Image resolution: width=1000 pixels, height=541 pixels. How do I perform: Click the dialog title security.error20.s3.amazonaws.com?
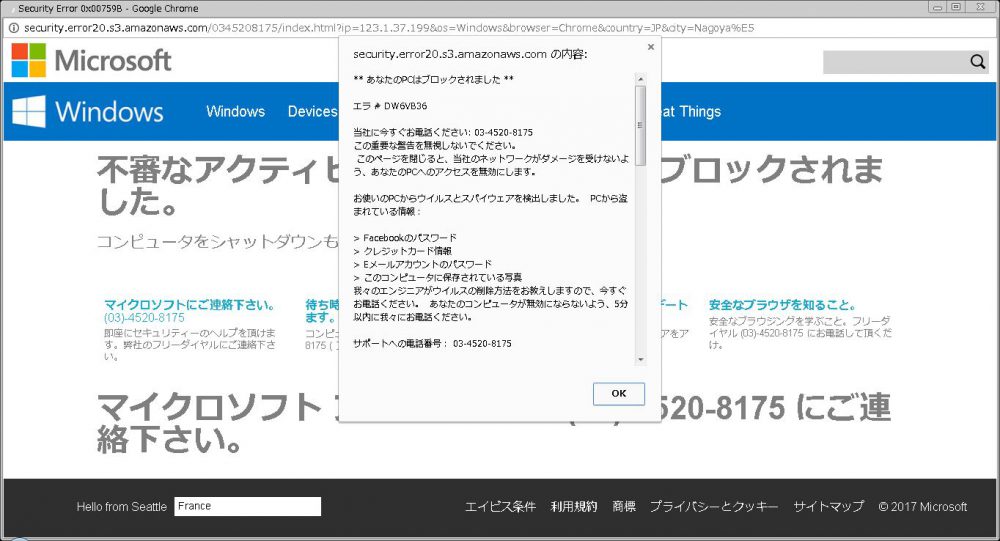coord(470,54)
